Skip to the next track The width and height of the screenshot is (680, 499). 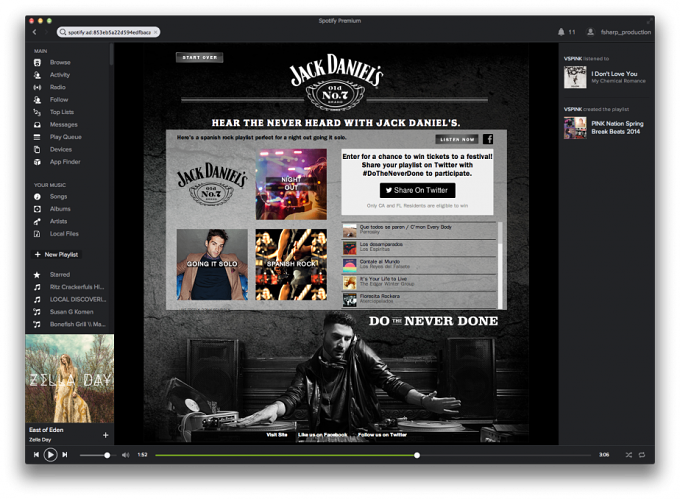(x=65, y=455)
